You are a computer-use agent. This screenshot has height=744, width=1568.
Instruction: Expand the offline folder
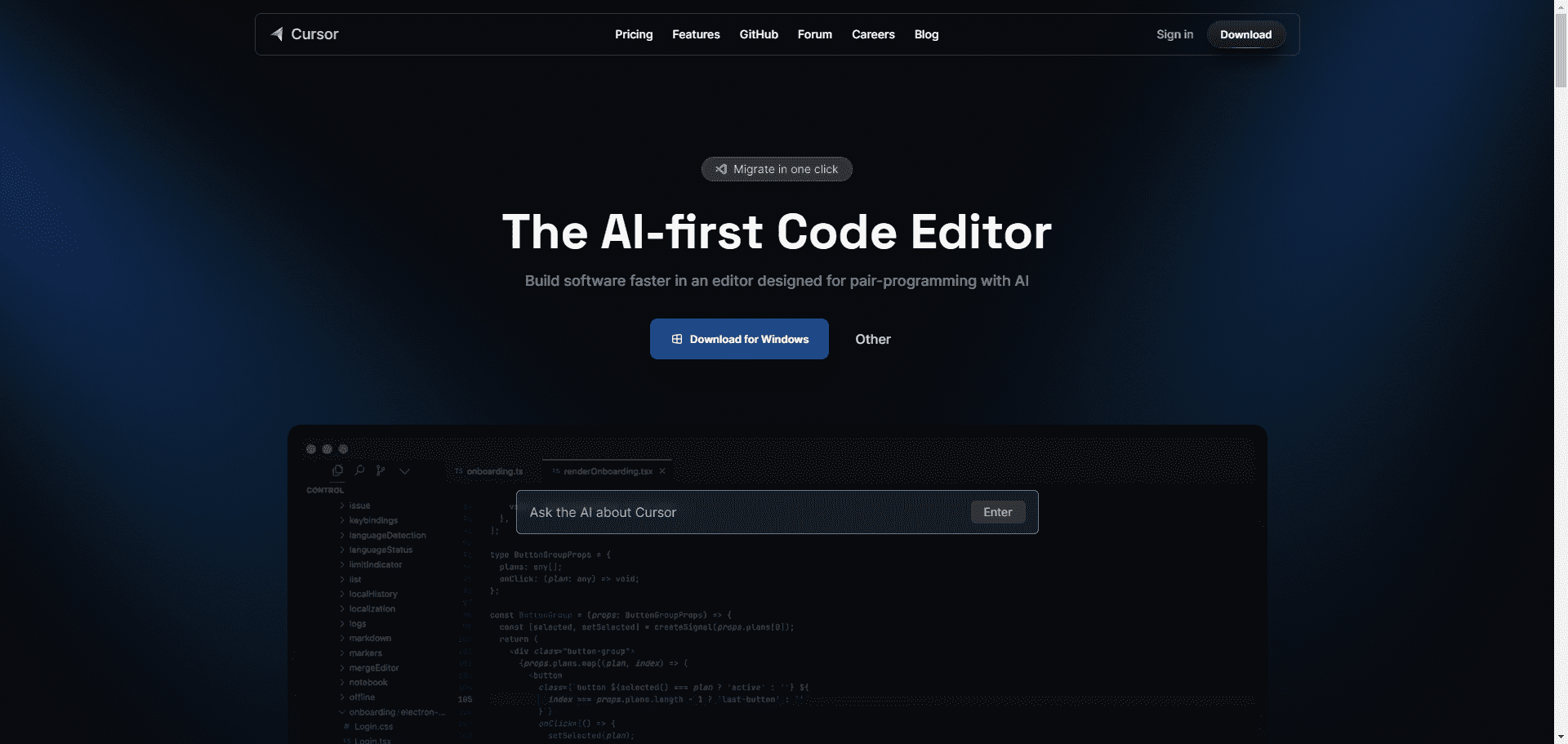pos(357,697)
